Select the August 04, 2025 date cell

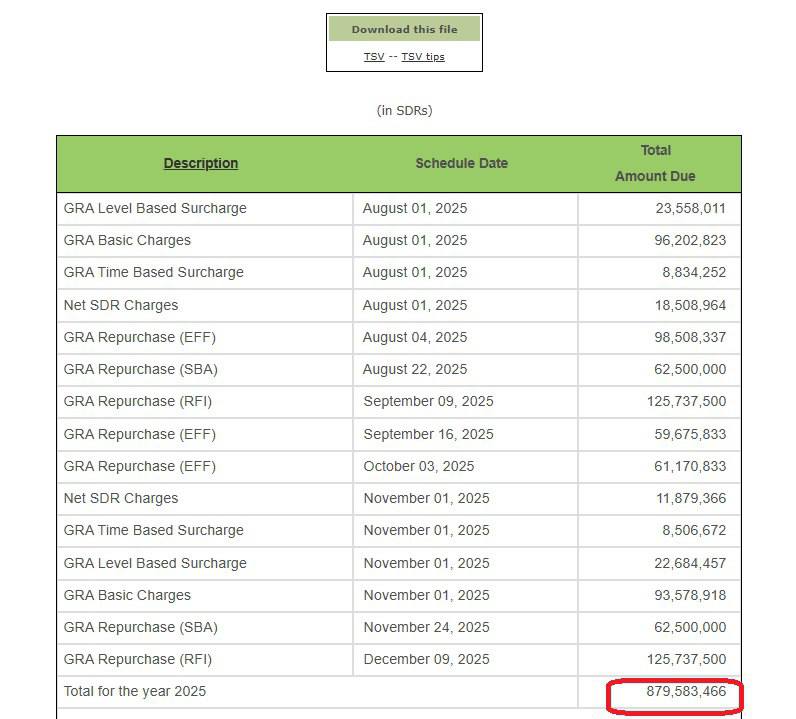[x=415, y=337]
